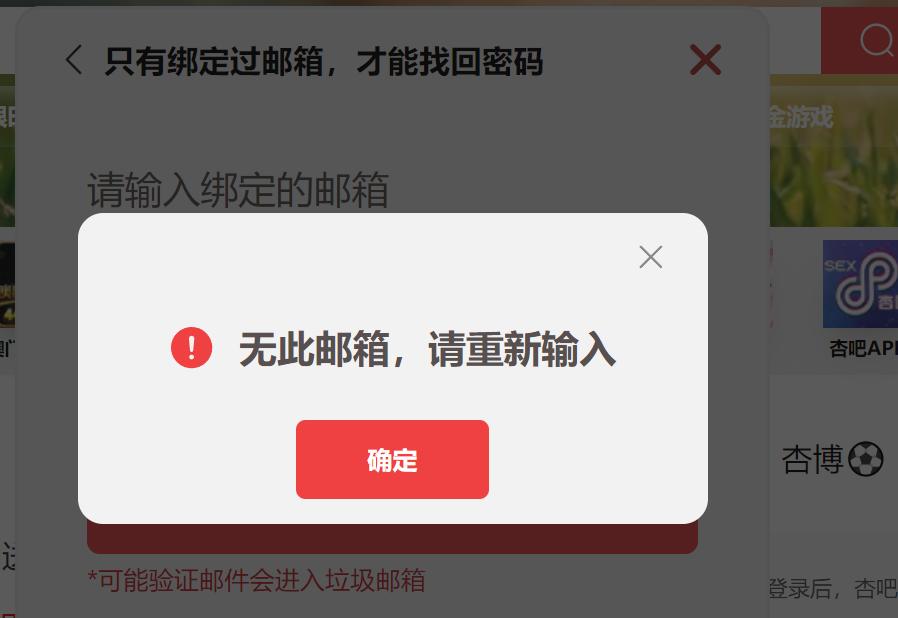Viewport: 898px width, 618px height.
Task: Click the spam mailbox notice text
Action: (256, 580)
